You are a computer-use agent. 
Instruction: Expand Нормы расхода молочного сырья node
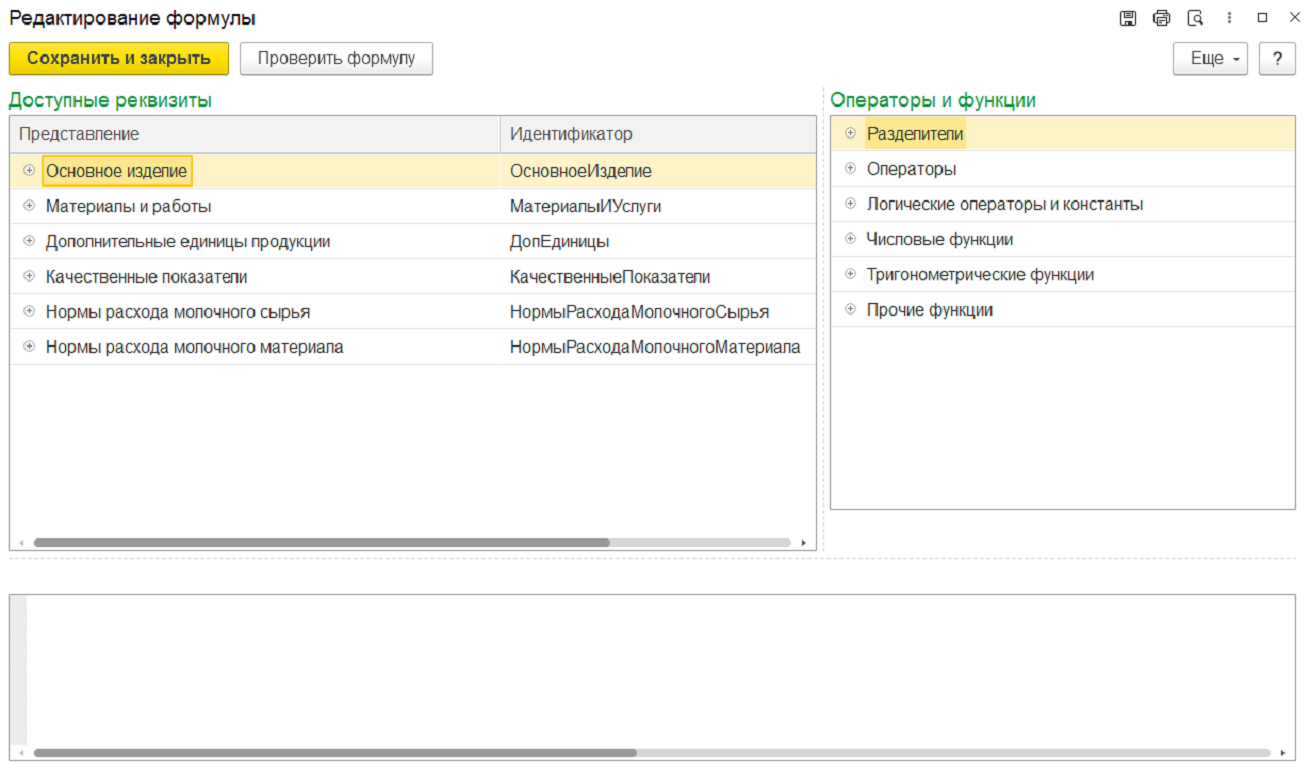(29, 311)
